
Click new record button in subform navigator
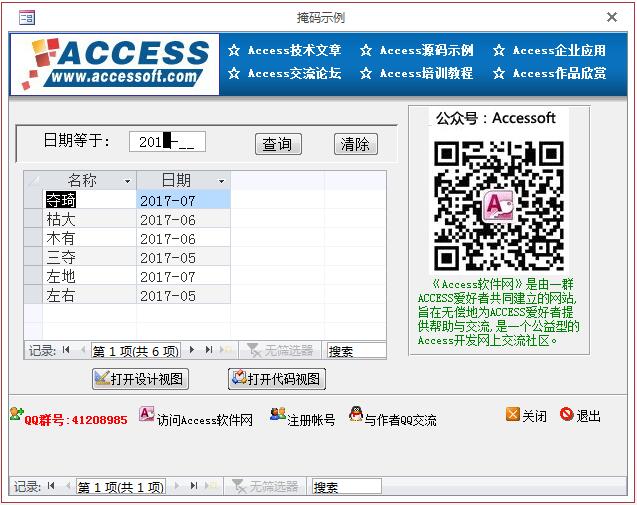226,350
